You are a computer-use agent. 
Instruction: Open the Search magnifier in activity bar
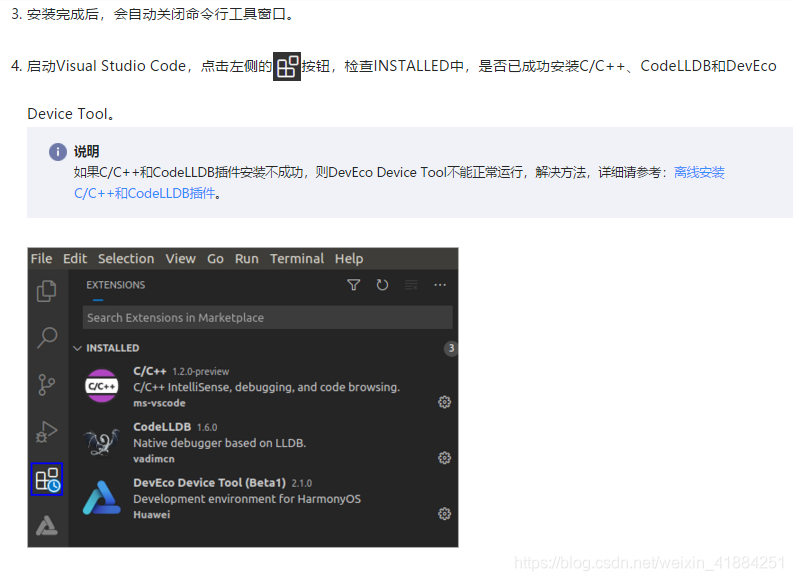(47, 337)
